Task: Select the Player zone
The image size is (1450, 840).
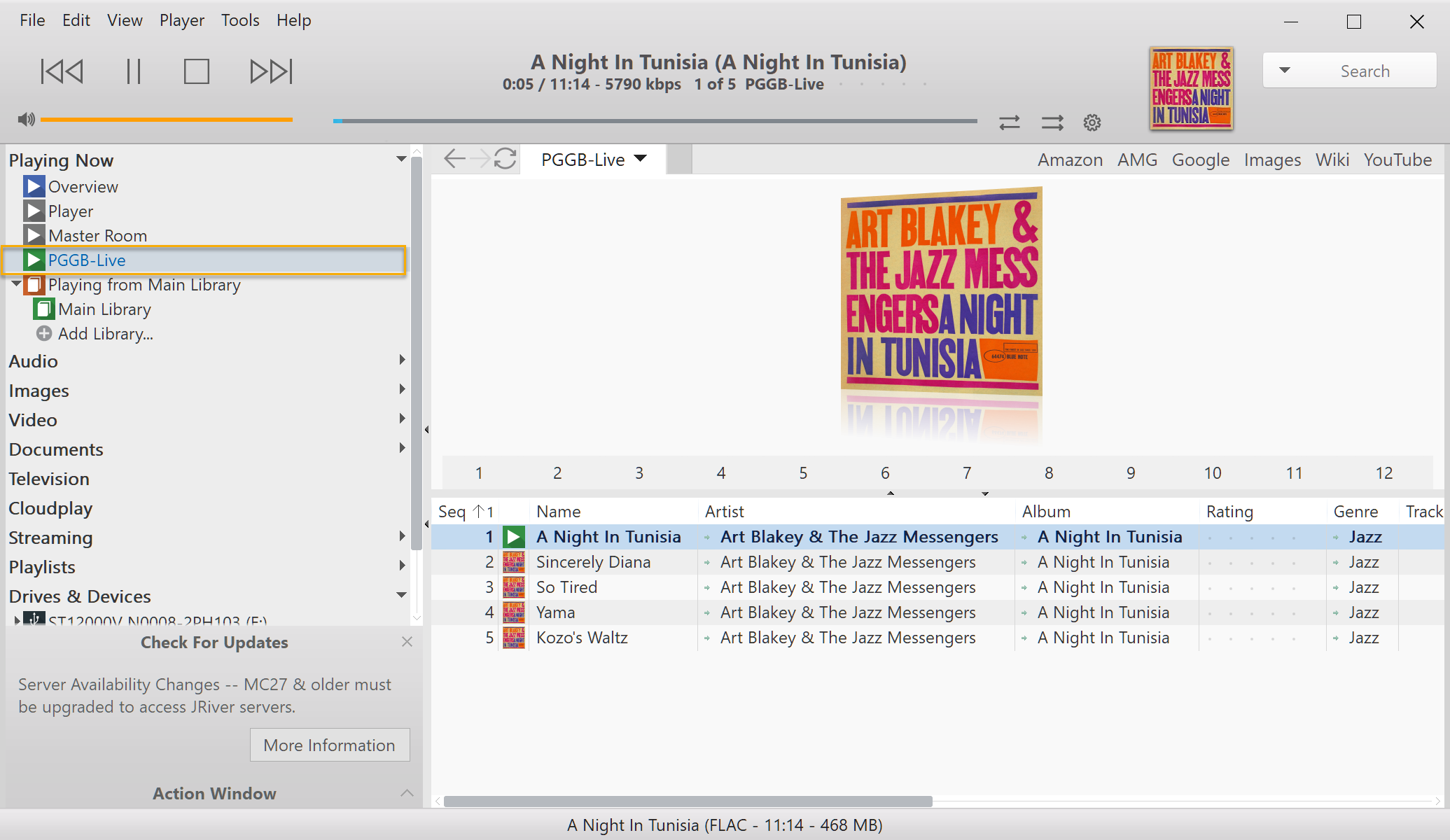Action: tap(70, 211)
